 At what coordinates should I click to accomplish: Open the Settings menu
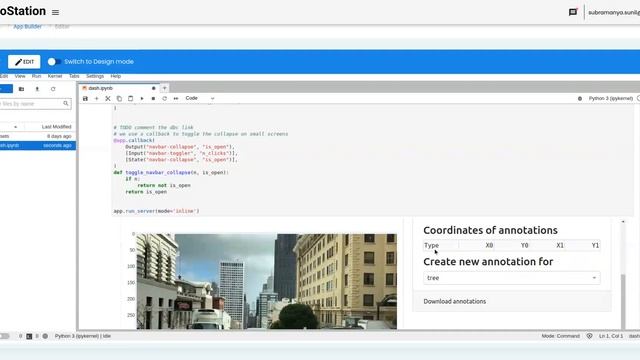coord(95,76)
